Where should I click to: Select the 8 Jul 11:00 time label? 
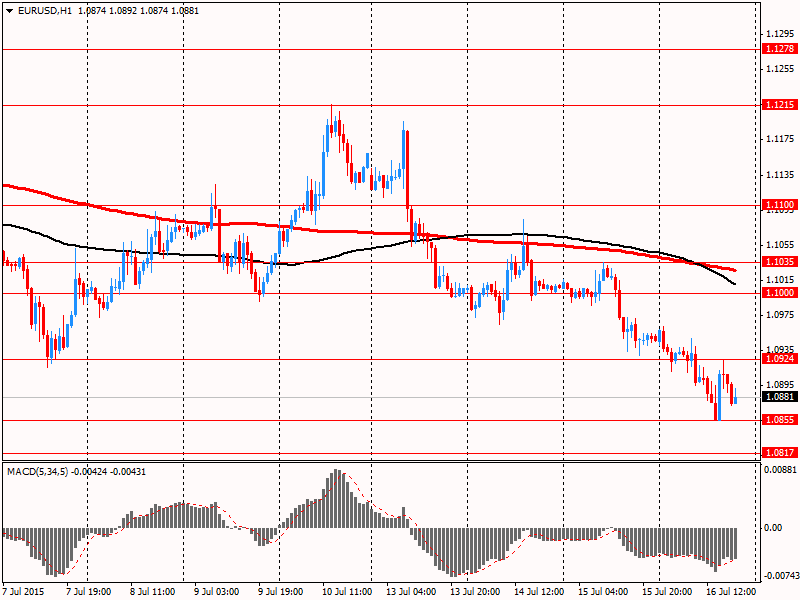(x=152, y=592)
